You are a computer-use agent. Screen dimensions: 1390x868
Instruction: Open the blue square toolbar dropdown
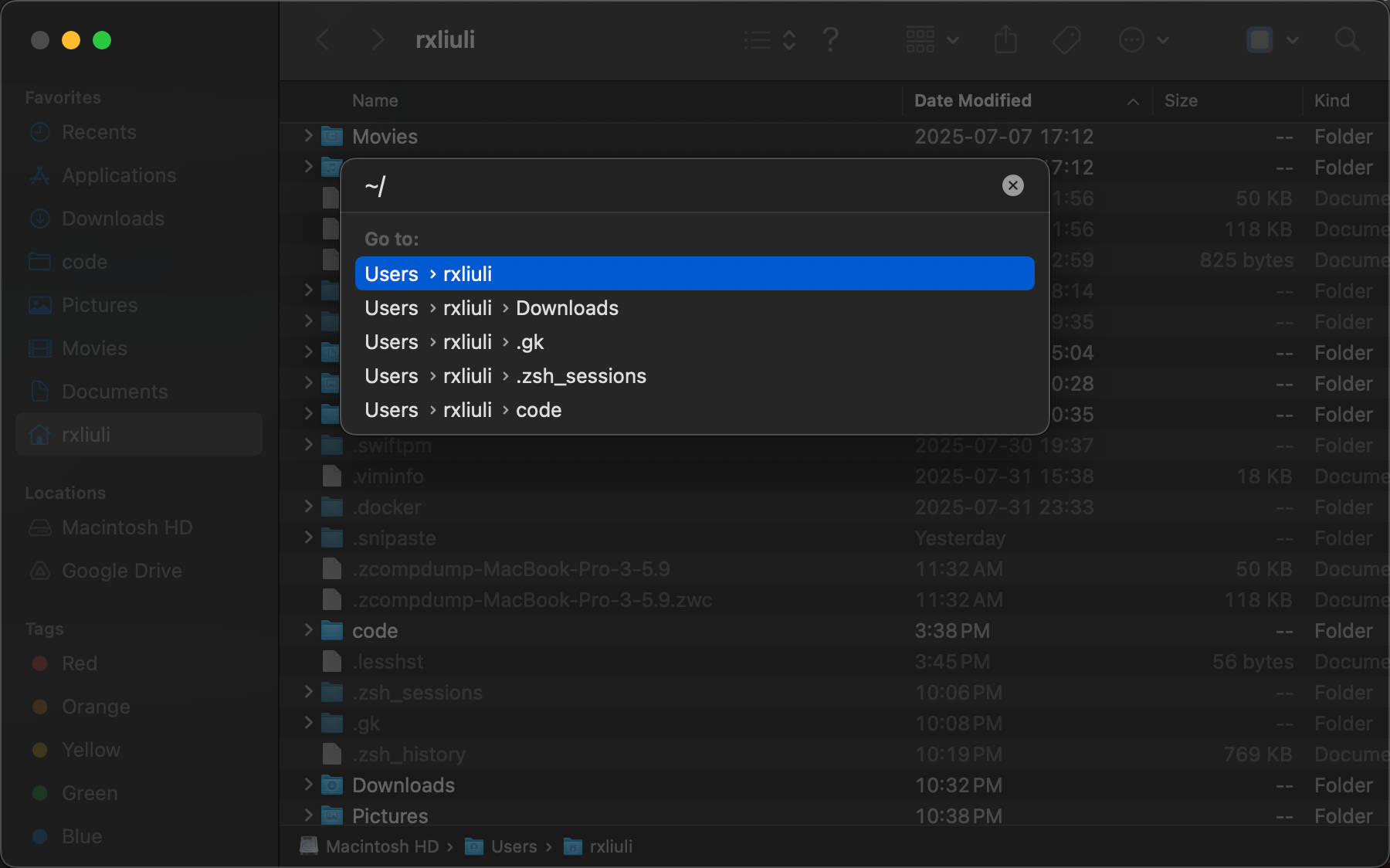click(1273, 39)
